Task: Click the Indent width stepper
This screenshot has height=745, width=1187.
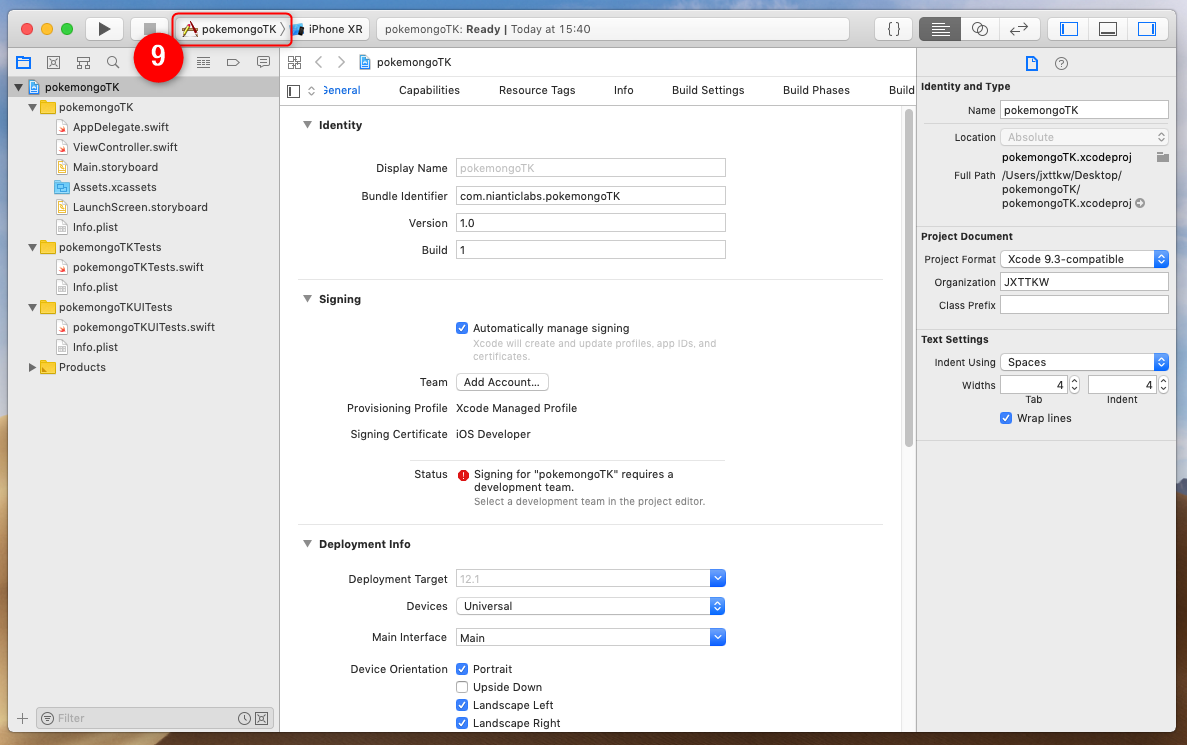Action: click(1164, 385)
